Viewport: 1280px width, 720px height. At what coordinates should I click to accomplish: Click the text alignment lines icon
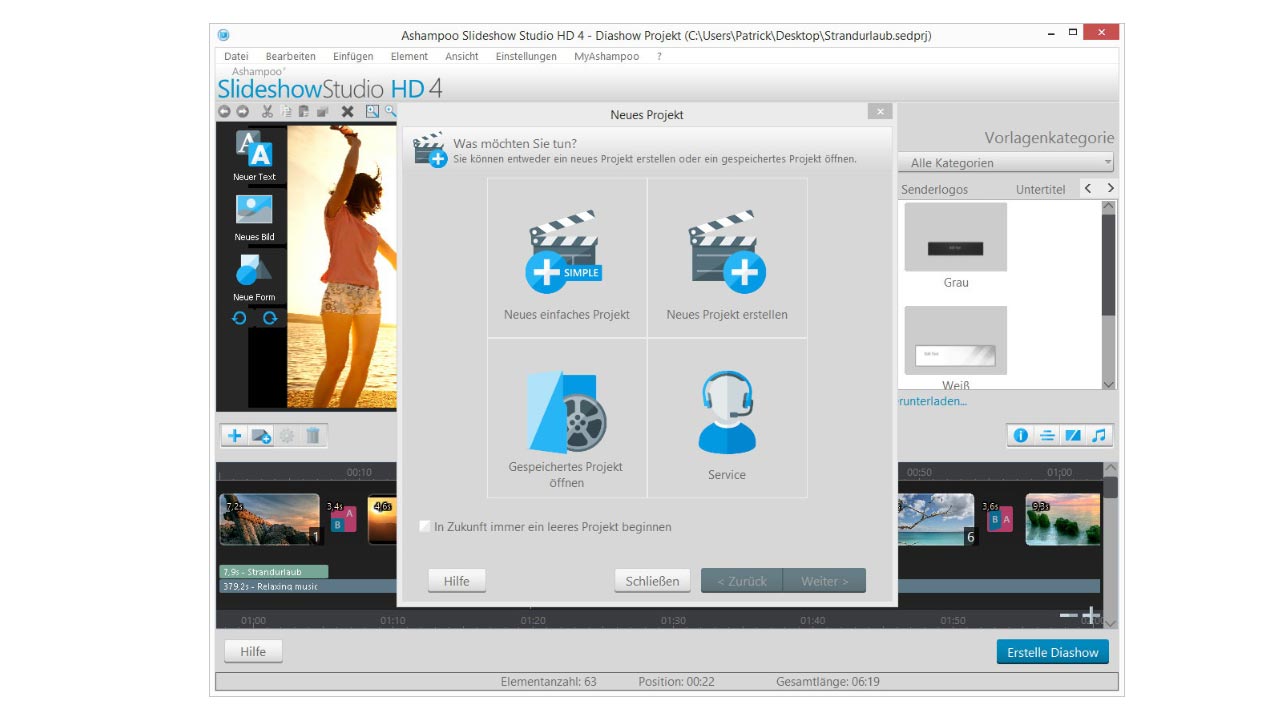coord(1047,435)
